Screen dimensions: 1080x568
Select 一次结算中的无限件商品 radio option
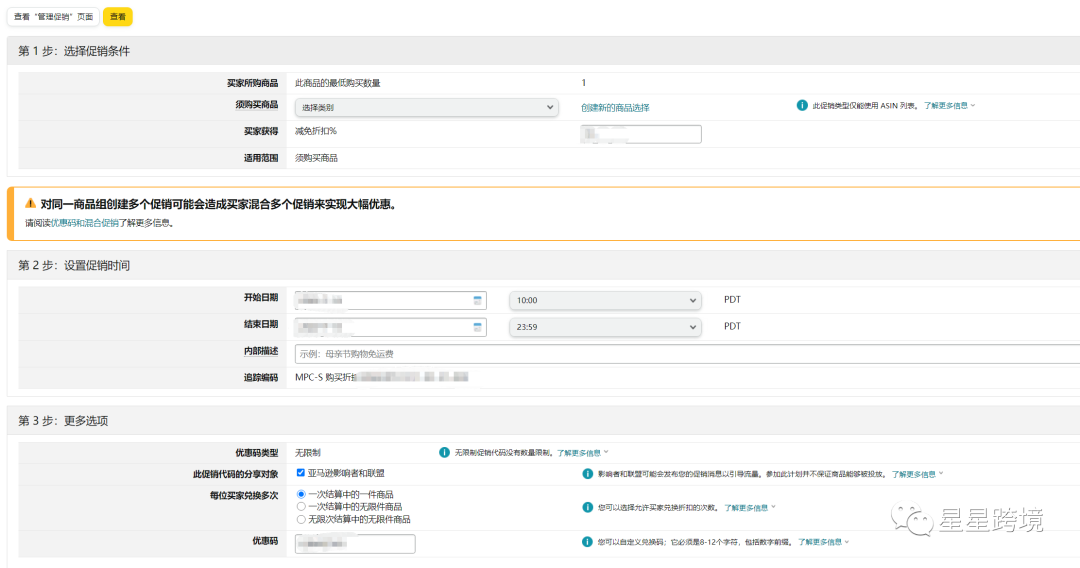301,507
